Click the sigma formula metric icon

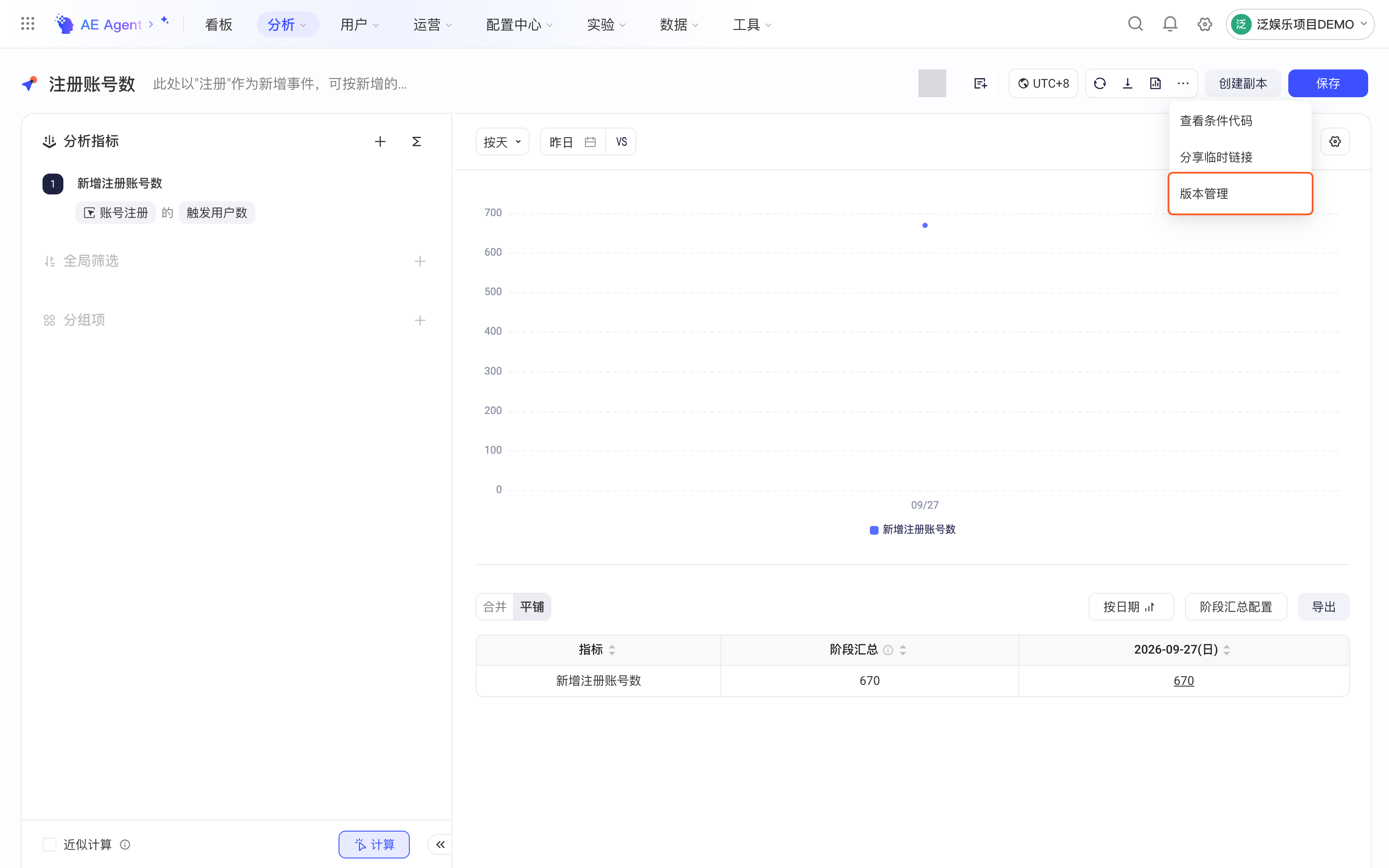coord(417,141)
